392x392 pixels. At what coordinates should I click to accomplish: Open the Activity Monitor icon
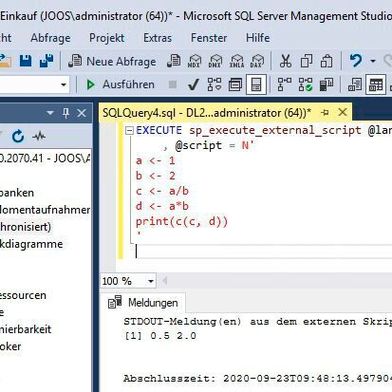[39, 136]
